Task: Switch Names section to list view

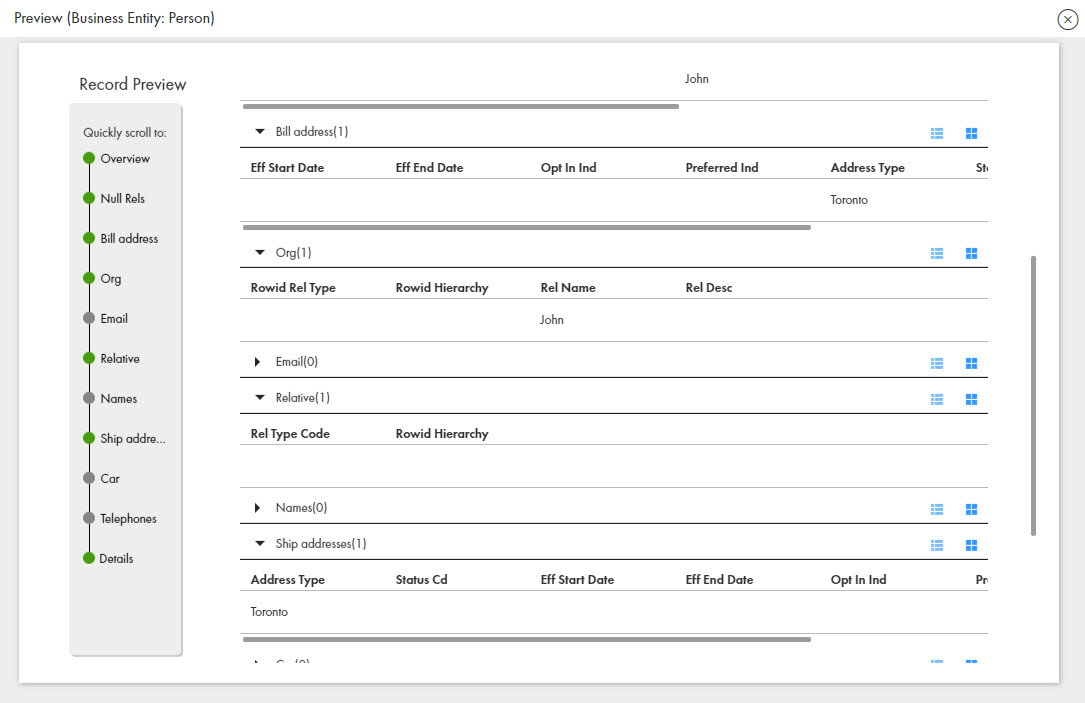Action: (937, 509)
